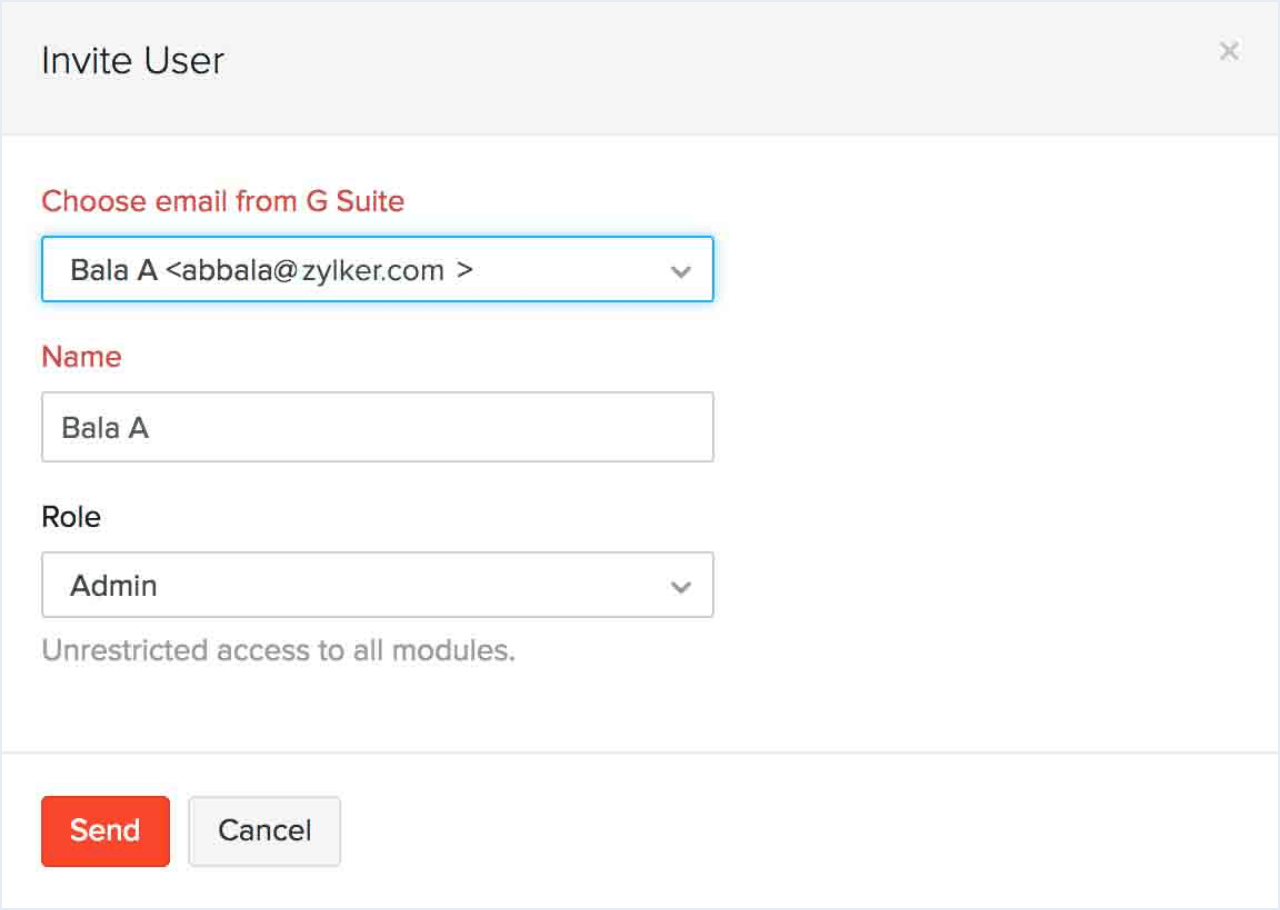Image resolution: width=1280 pixels, height=910 pixels.
Task: Click the 'Role' field label
Action: 71,517
